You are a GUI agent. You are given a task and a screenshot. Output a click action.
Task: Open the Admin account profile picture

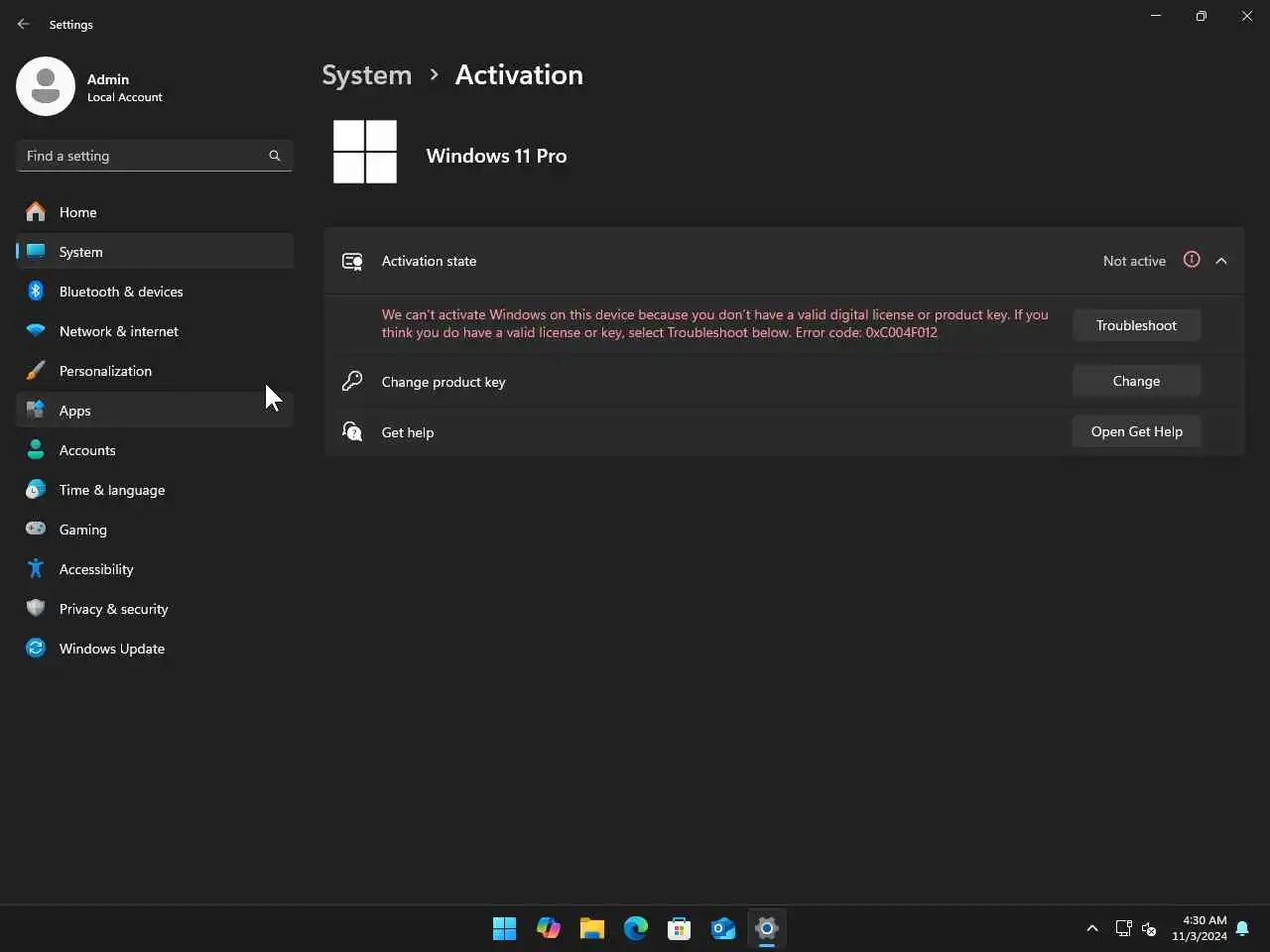pyautogui.click(x=46, y=86)
